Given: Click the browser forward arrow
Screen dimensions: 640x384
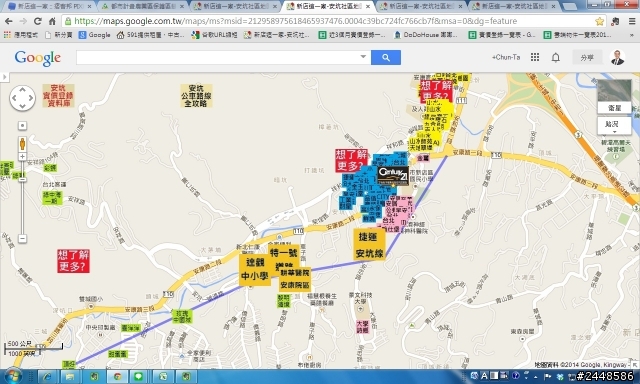Looking at the screenshot, I should click(23, 21).
